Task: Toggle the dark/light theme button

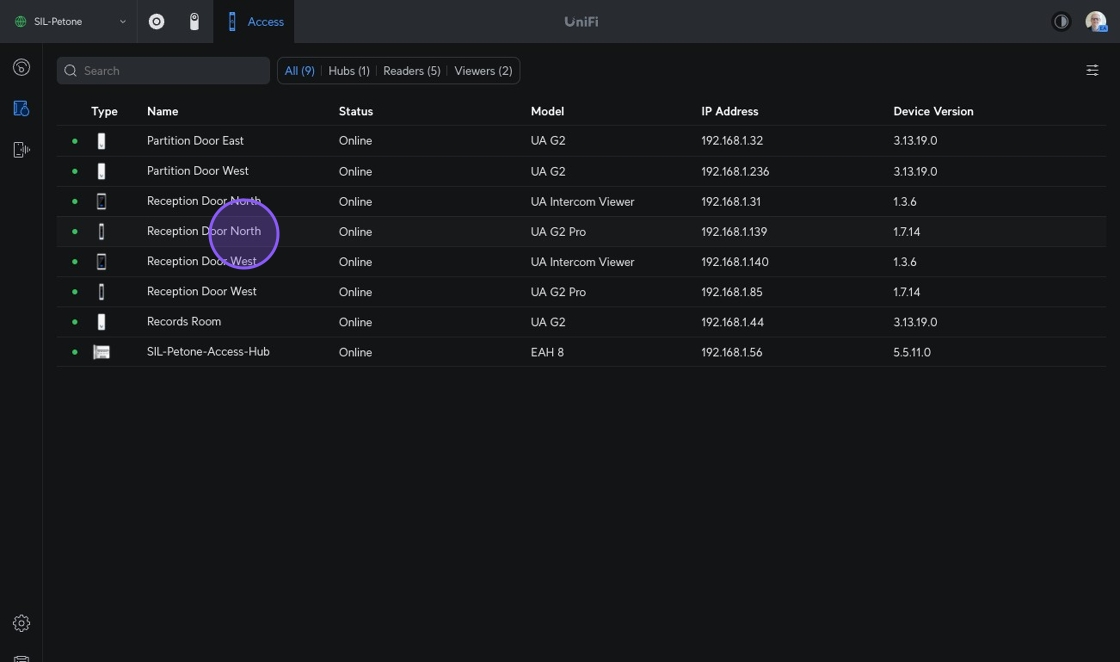Action: (x=1061, y=21)
